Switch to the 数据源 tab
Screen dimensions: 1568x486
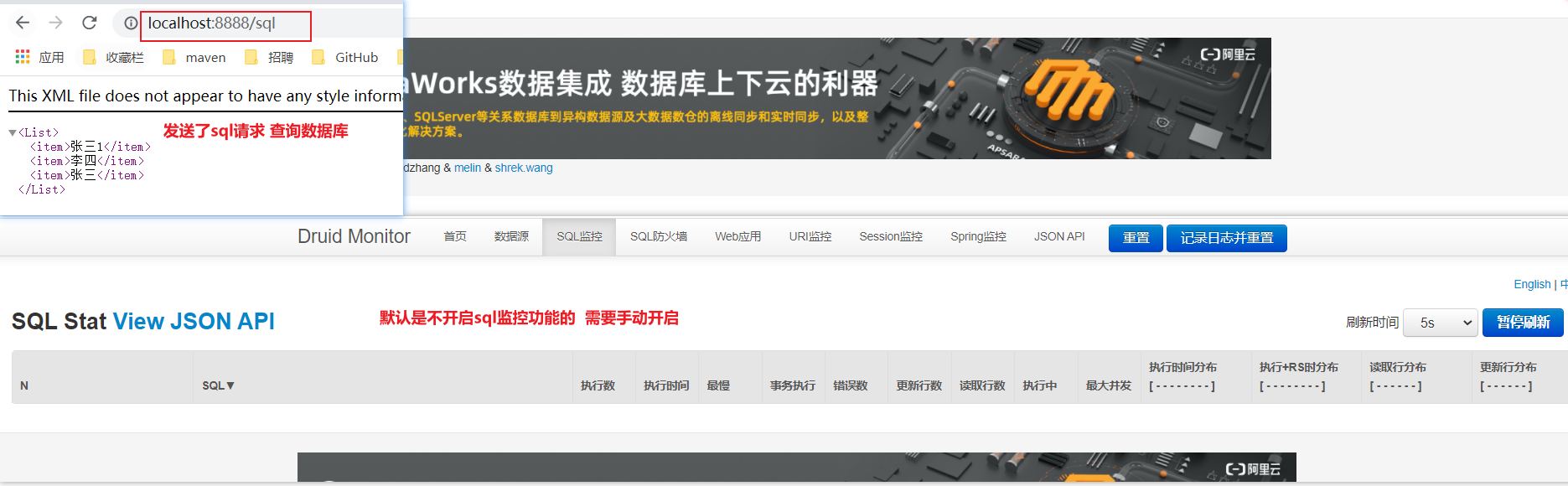511,236
